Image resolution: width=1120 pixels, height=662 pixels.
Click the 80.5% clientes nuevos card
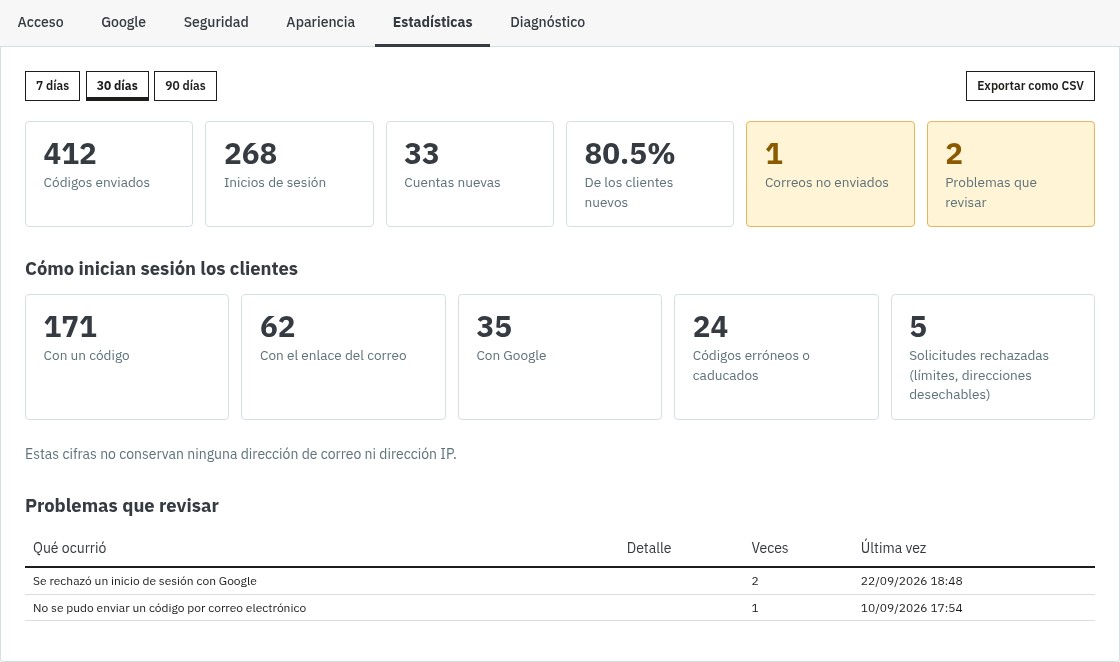tap(649, 174)
